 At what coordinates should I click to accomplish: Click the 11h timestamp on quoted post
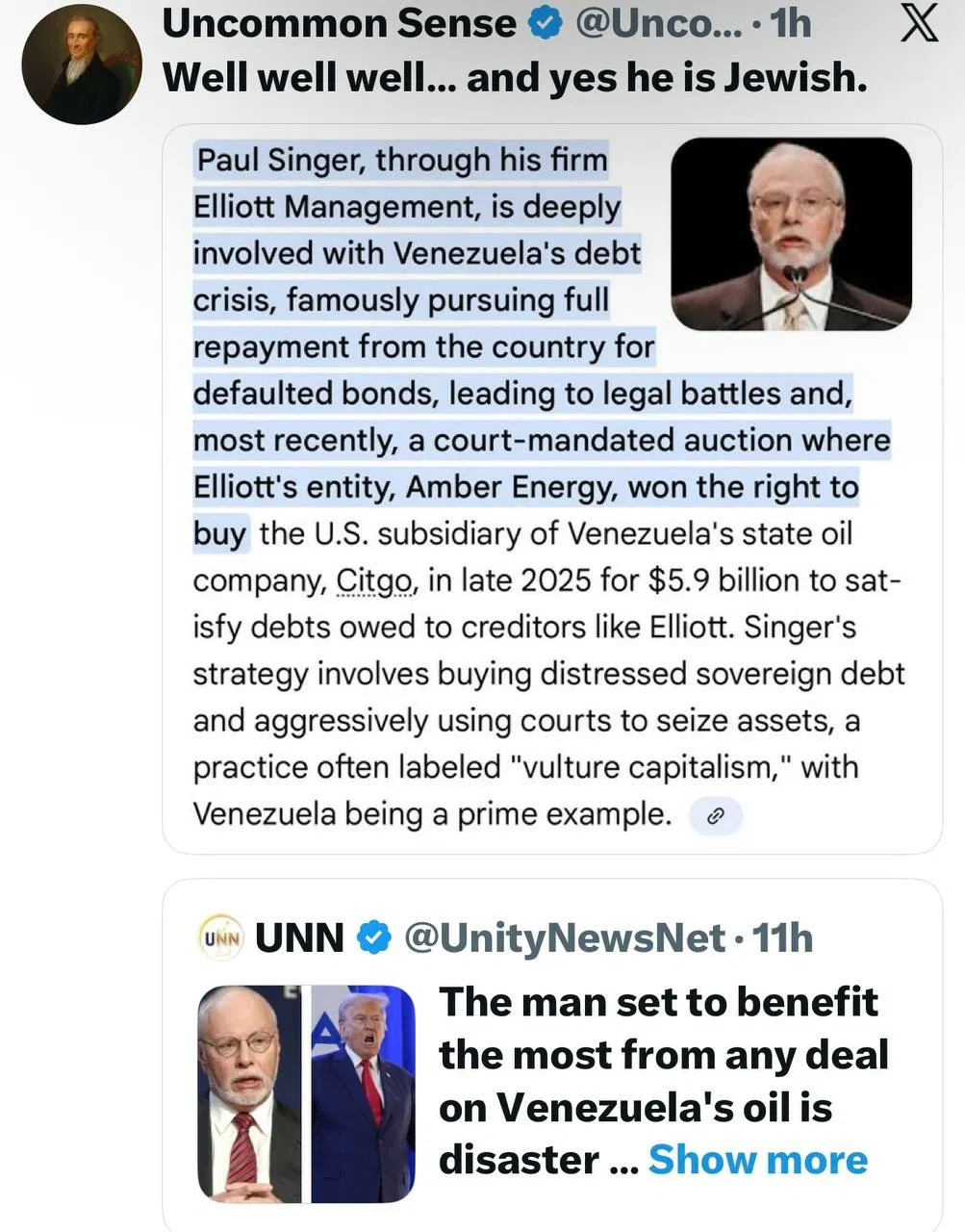pos(782,937)
